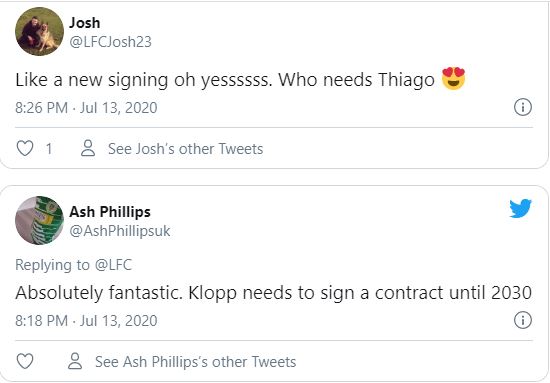Click the like count 1 on Josh's tweet
This screenshot has width=550, height=383.
point(49,149)
